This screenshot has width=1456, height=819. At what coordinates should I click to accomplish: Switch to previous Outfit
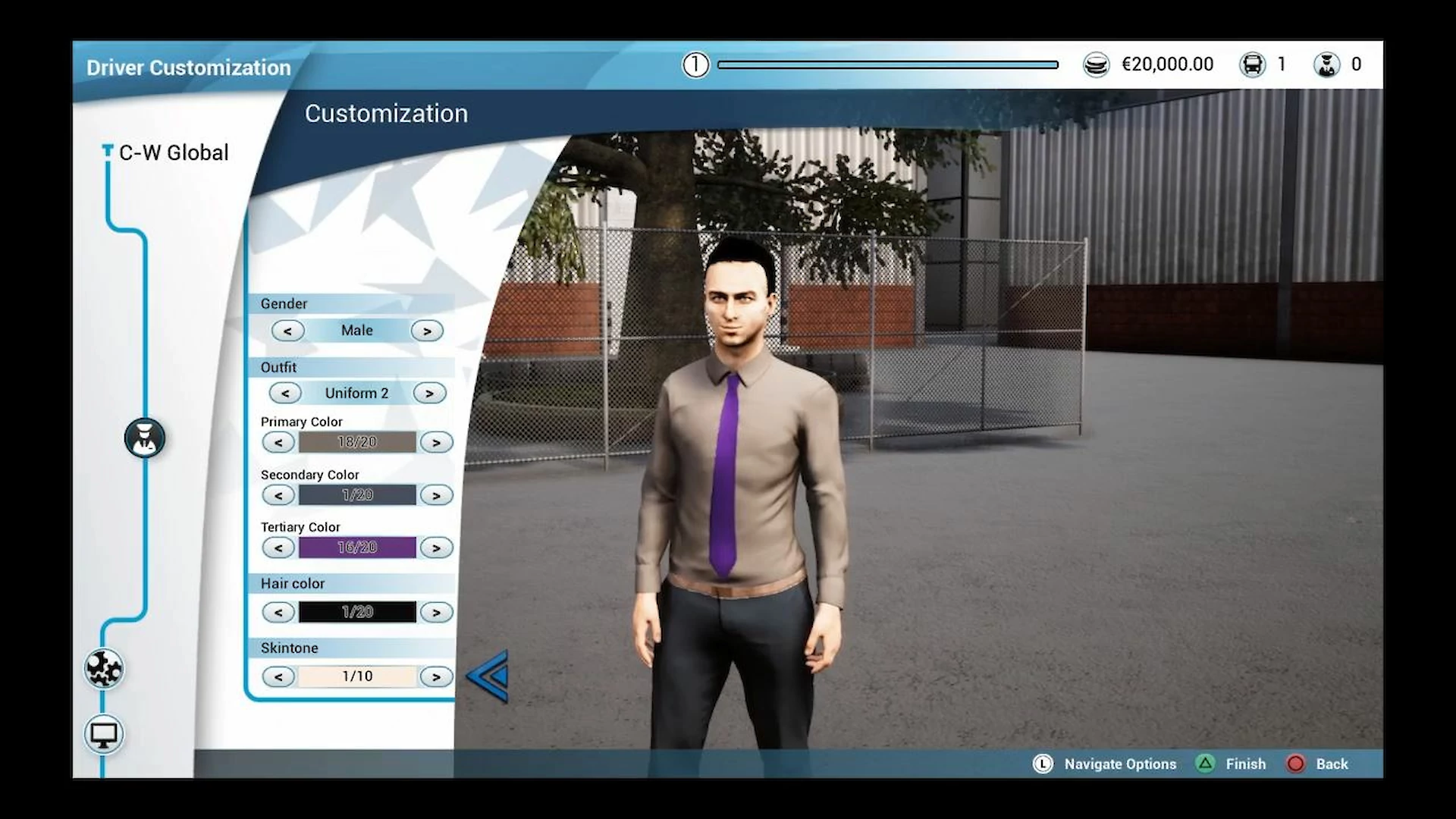pyautogui.click(x=285, y=393)
